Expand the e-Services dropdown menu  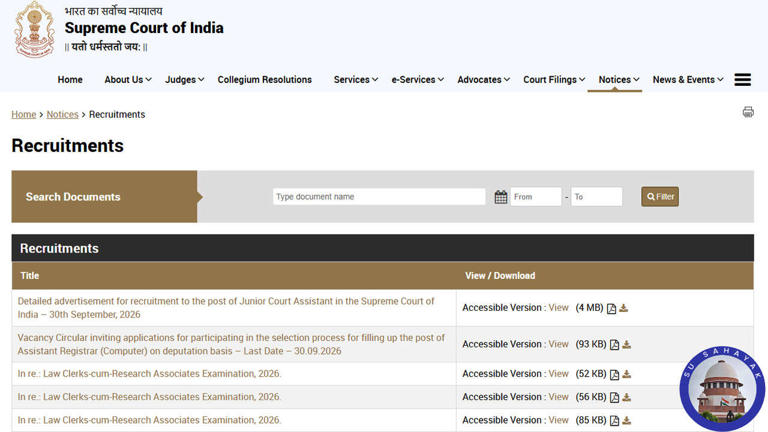[x=417, y=79]
